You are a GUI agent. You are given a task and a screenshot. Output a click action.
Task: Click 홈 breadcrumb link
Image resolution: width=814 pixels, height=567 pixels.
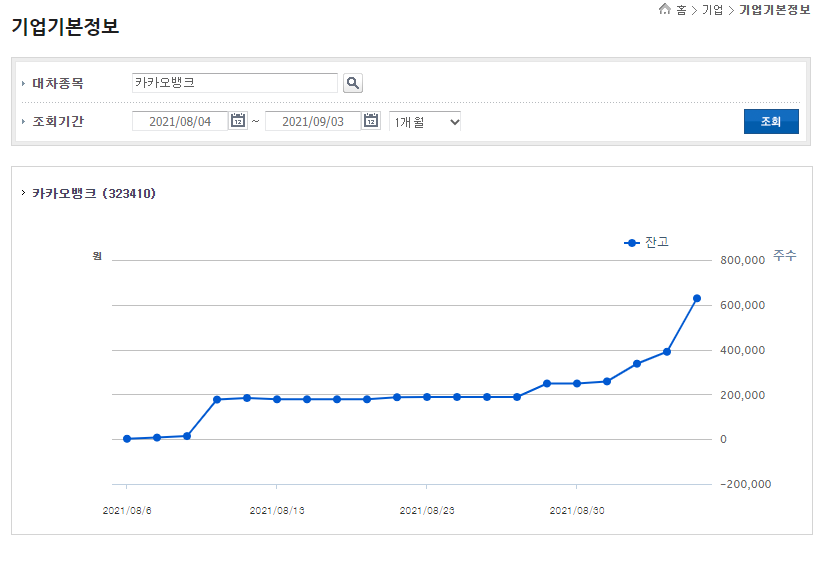[x=681, y=10]
